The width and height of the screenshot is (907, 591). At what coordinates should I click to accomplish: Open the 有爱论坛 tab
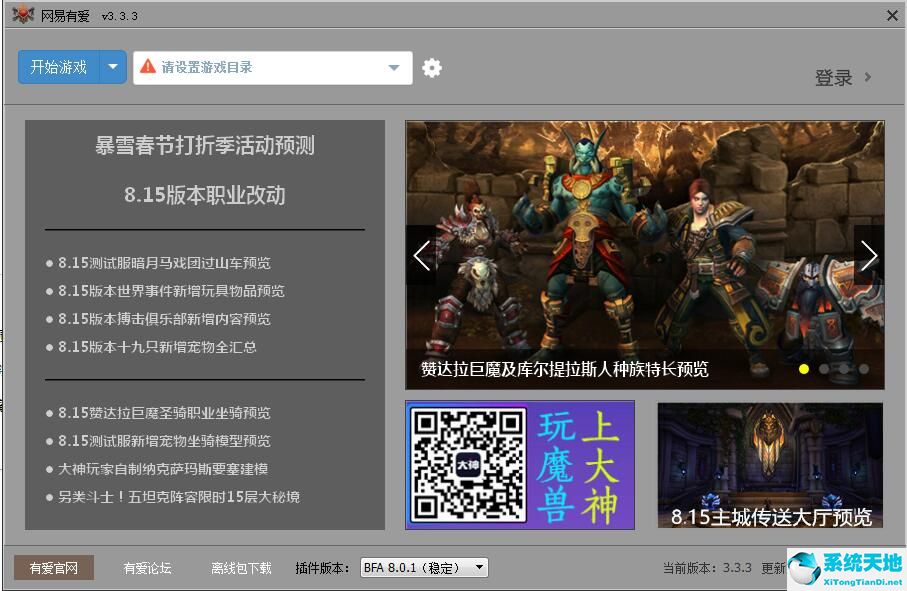click(147, 568)
